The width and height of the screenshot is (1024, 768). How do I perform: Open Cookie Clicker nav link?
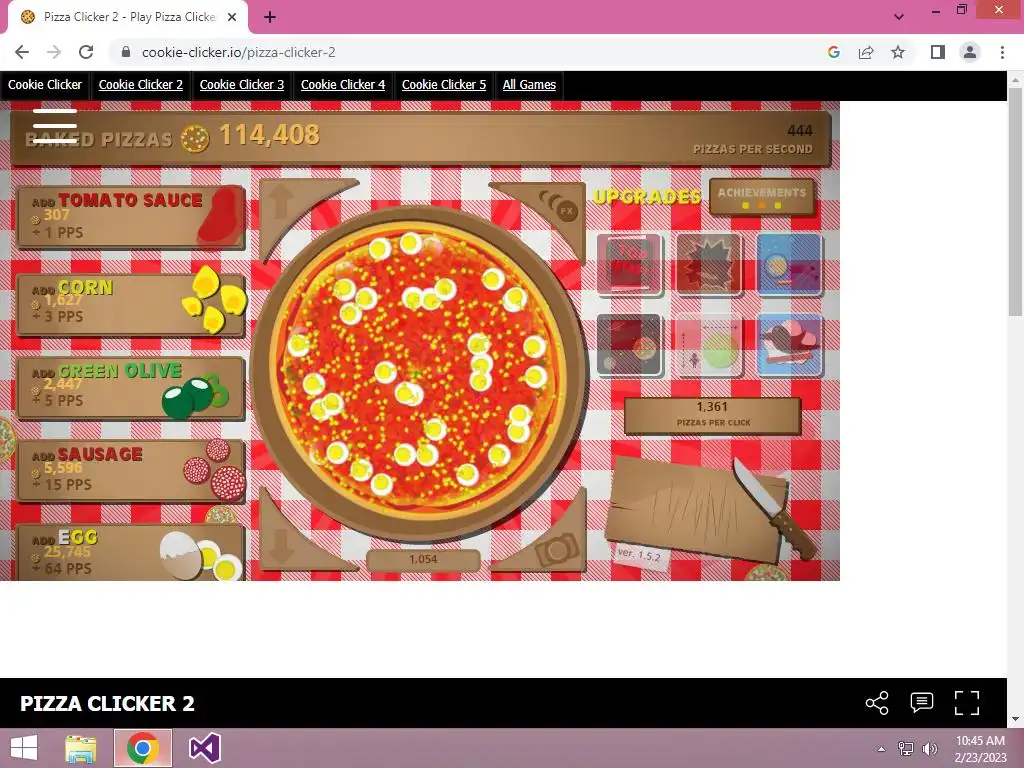(x=45, y=85)
